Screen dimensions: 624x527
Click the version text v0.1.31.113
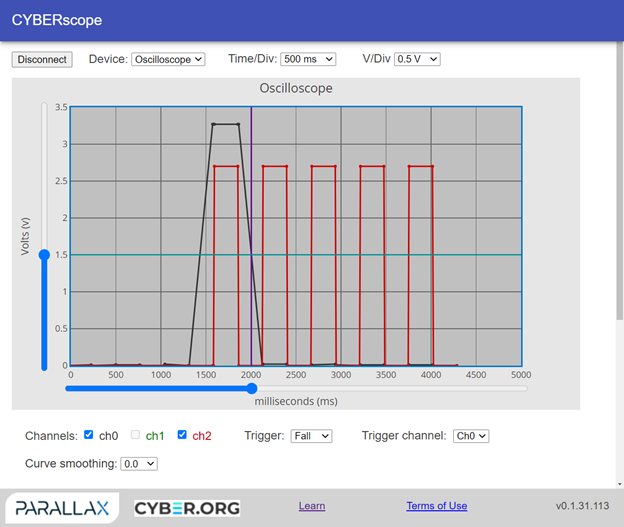(582, 506)
